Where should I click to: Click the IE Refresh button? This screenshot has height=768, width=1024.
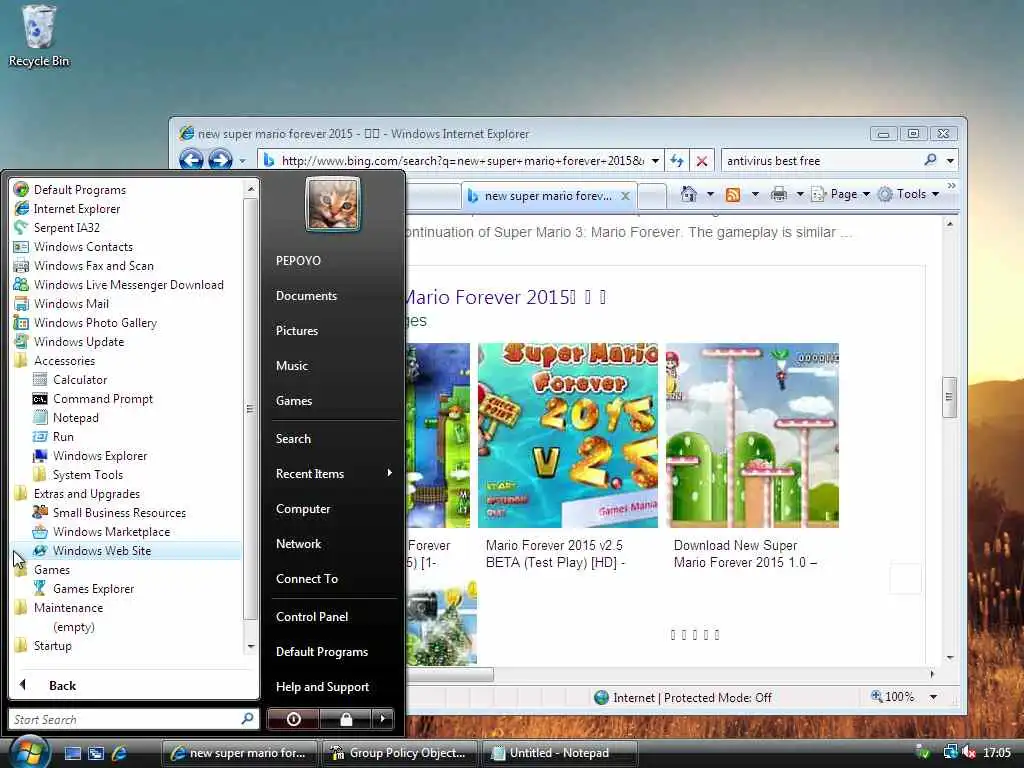click(677, 160)
